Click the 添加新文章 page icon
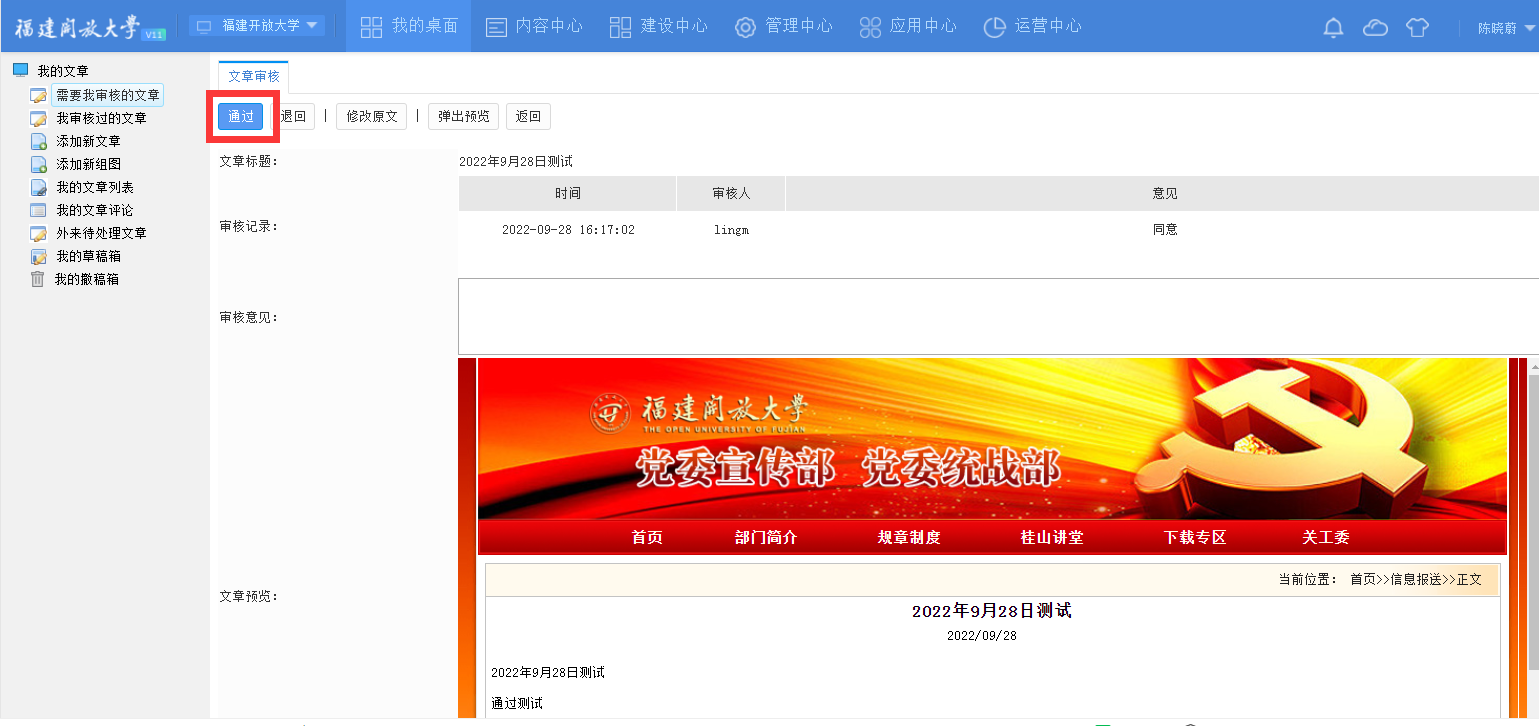The height and width of the screenshot is (726, 1539). [38, 141]
